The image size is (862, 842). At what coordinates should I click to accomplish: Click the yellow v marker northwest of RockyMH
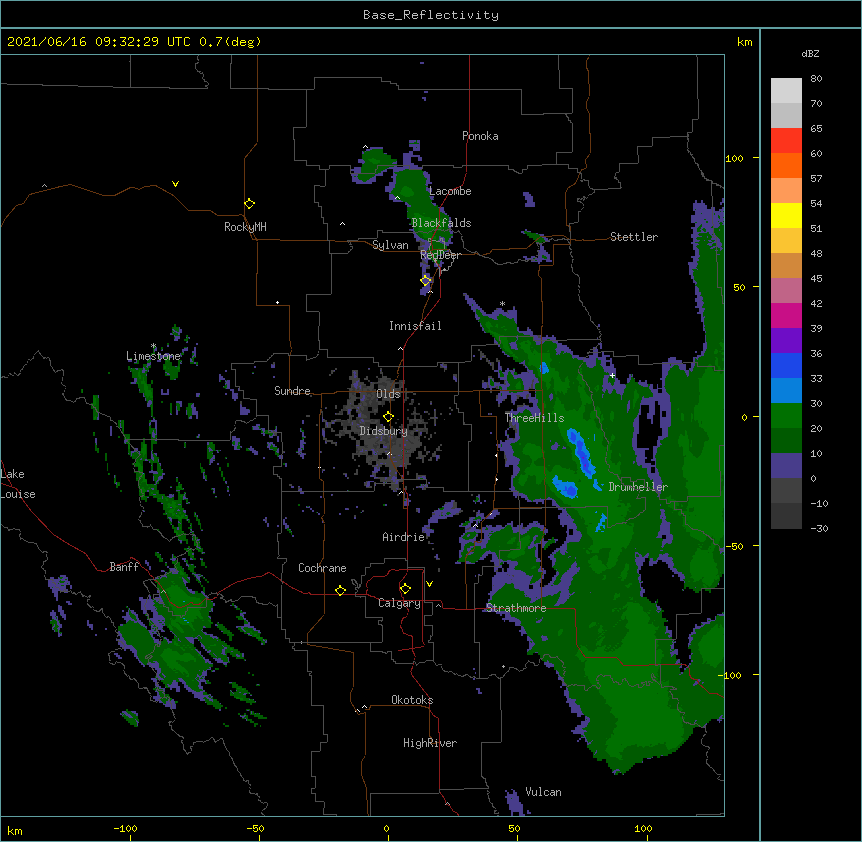(x=175, y=184)
